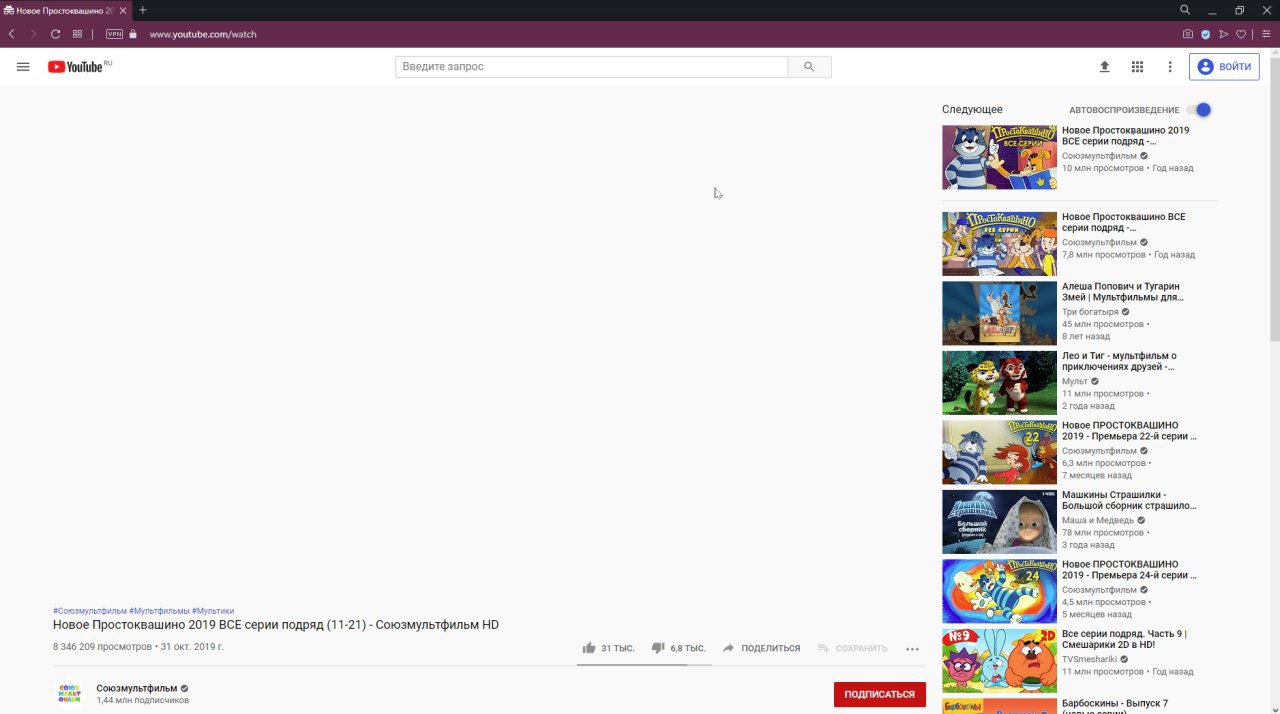Screen dimensions: 1280x714
Task: Open the three-dot settings menu in YouTube header
Action: [1170, 67]
